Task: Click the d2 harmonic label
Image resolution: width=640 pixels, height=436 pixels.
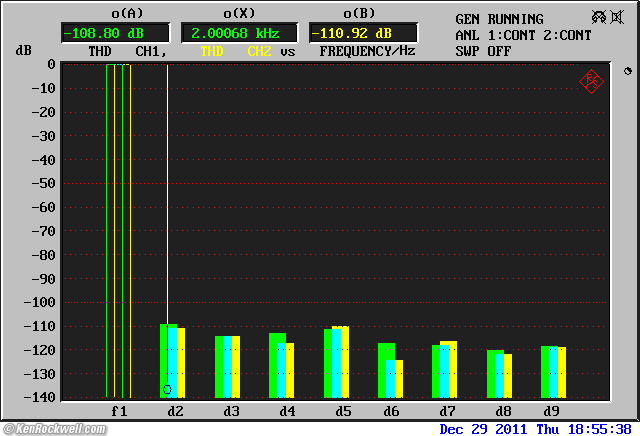Action: click(176, 411)
